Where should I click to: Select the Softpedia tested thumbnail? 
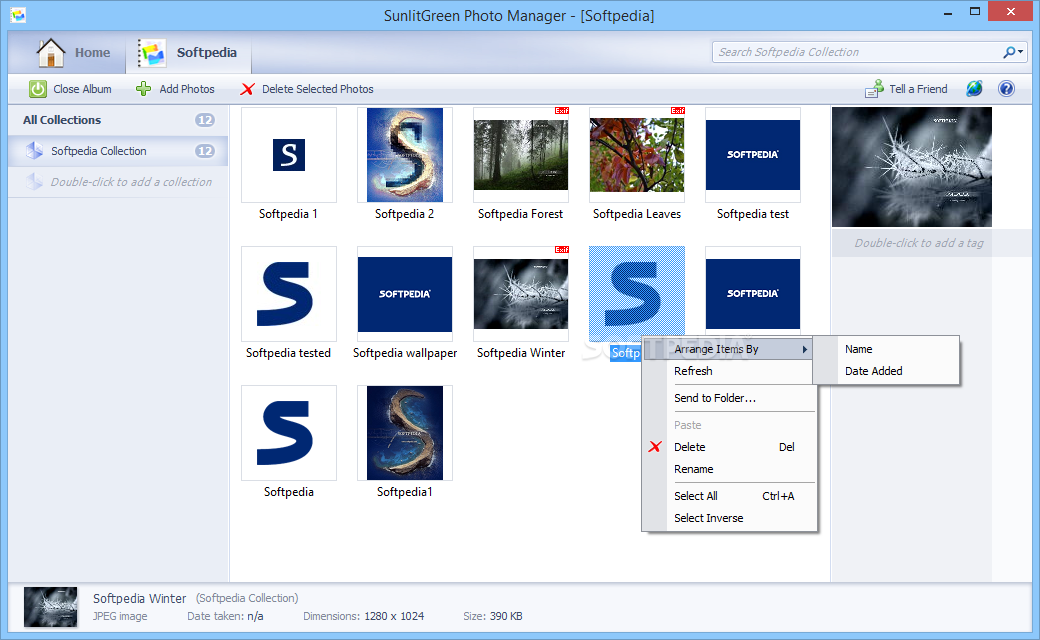289,294
